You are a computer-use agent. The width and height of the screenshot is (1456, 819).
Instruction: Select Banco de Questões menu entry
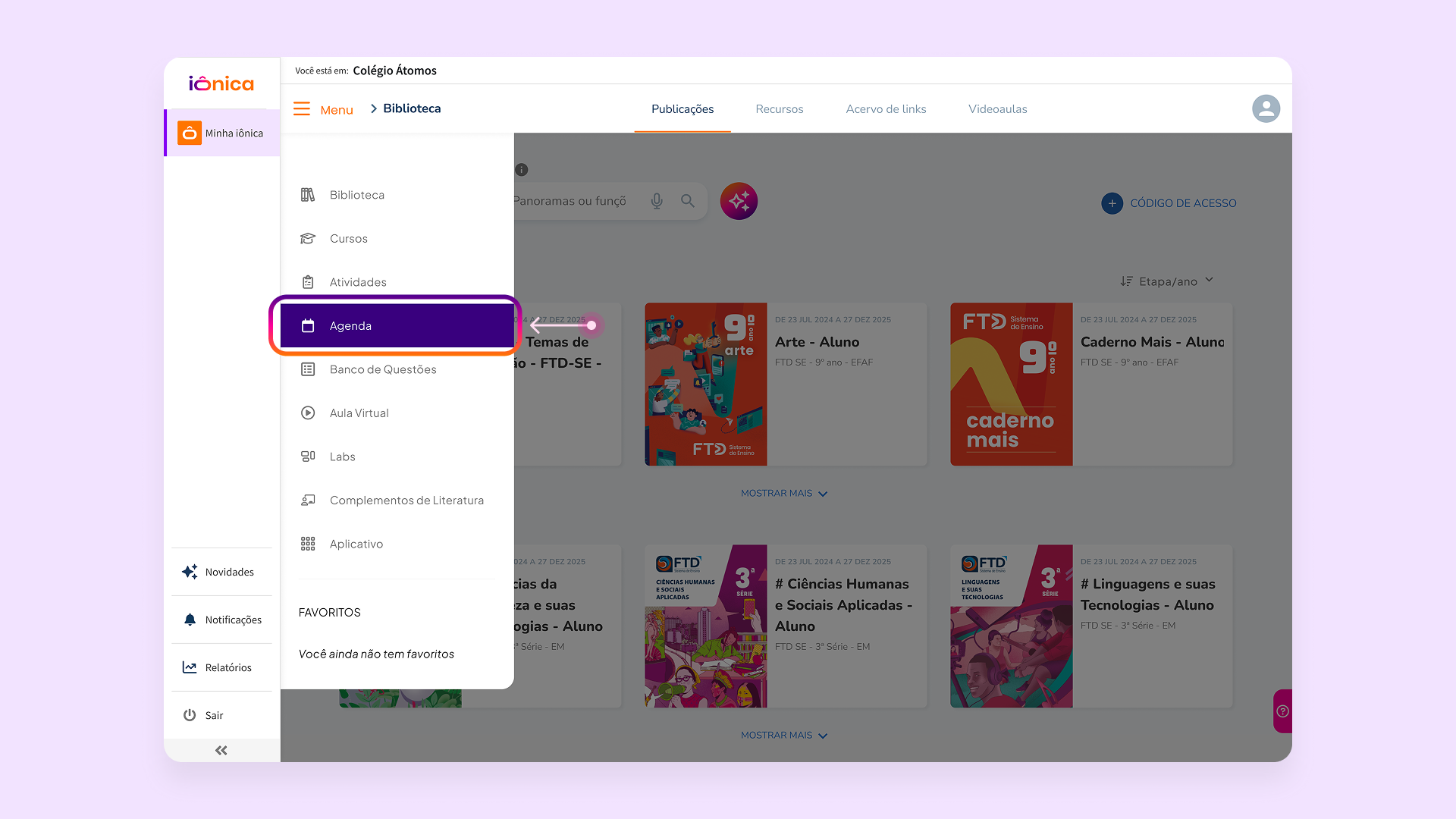click(397, 369)
